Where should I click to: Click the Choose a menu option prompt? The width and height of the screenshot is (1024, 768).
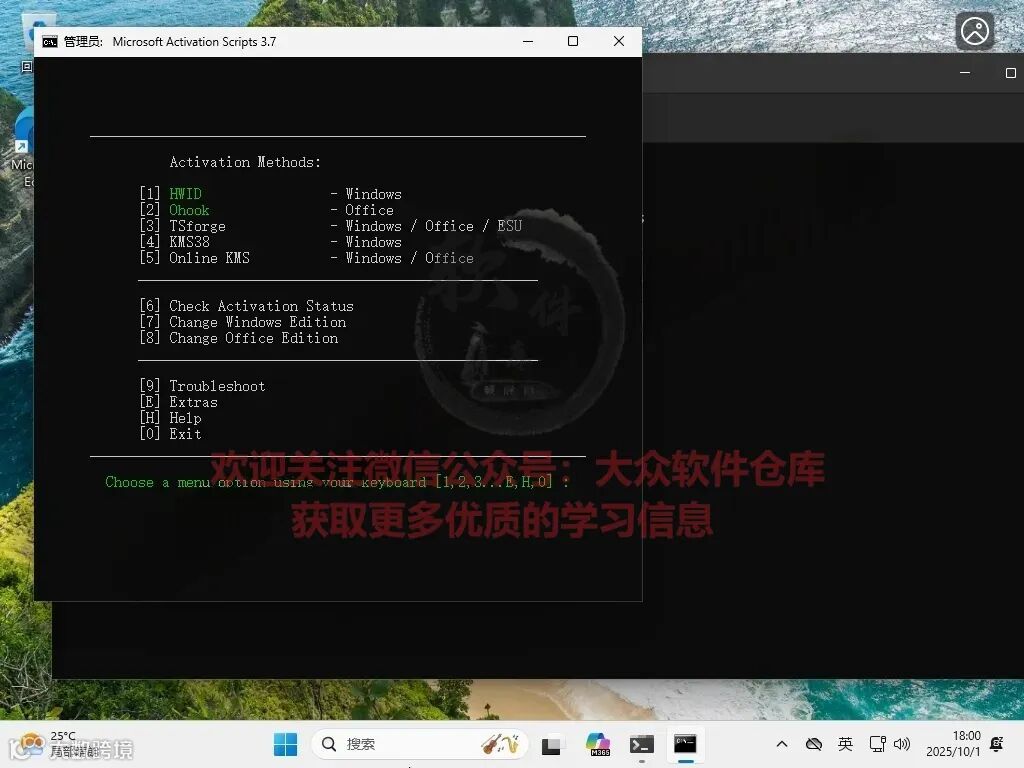pos(337,482)
